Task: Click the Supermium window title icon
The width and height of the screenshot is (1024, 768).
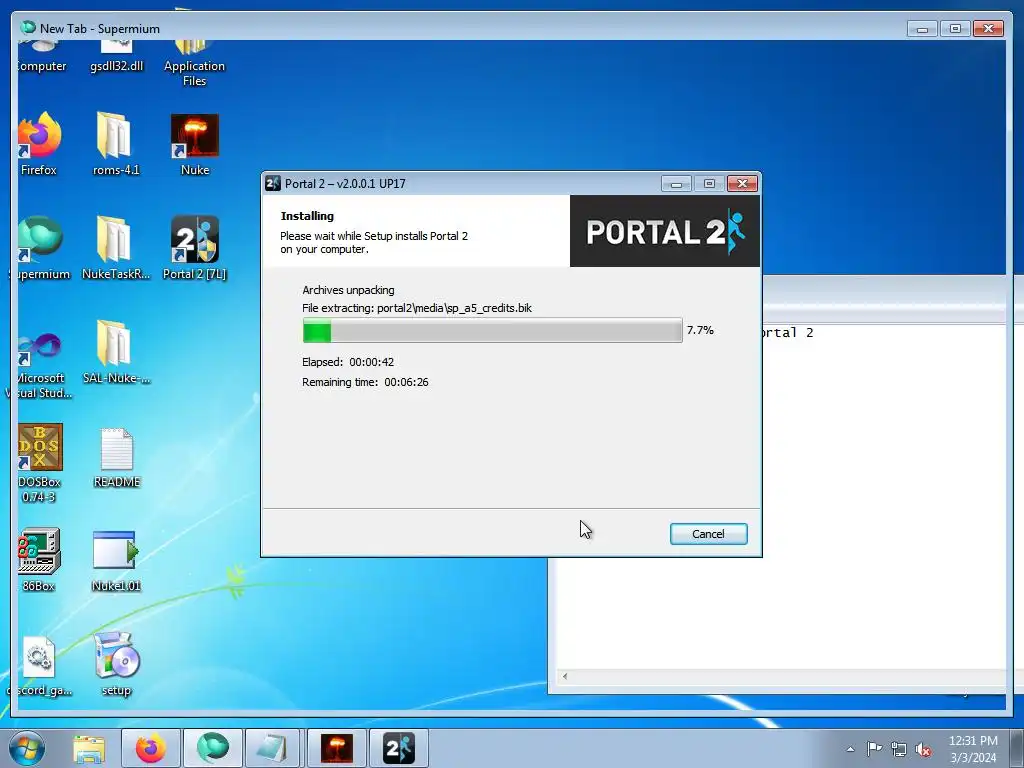Action: pos(27,27)
